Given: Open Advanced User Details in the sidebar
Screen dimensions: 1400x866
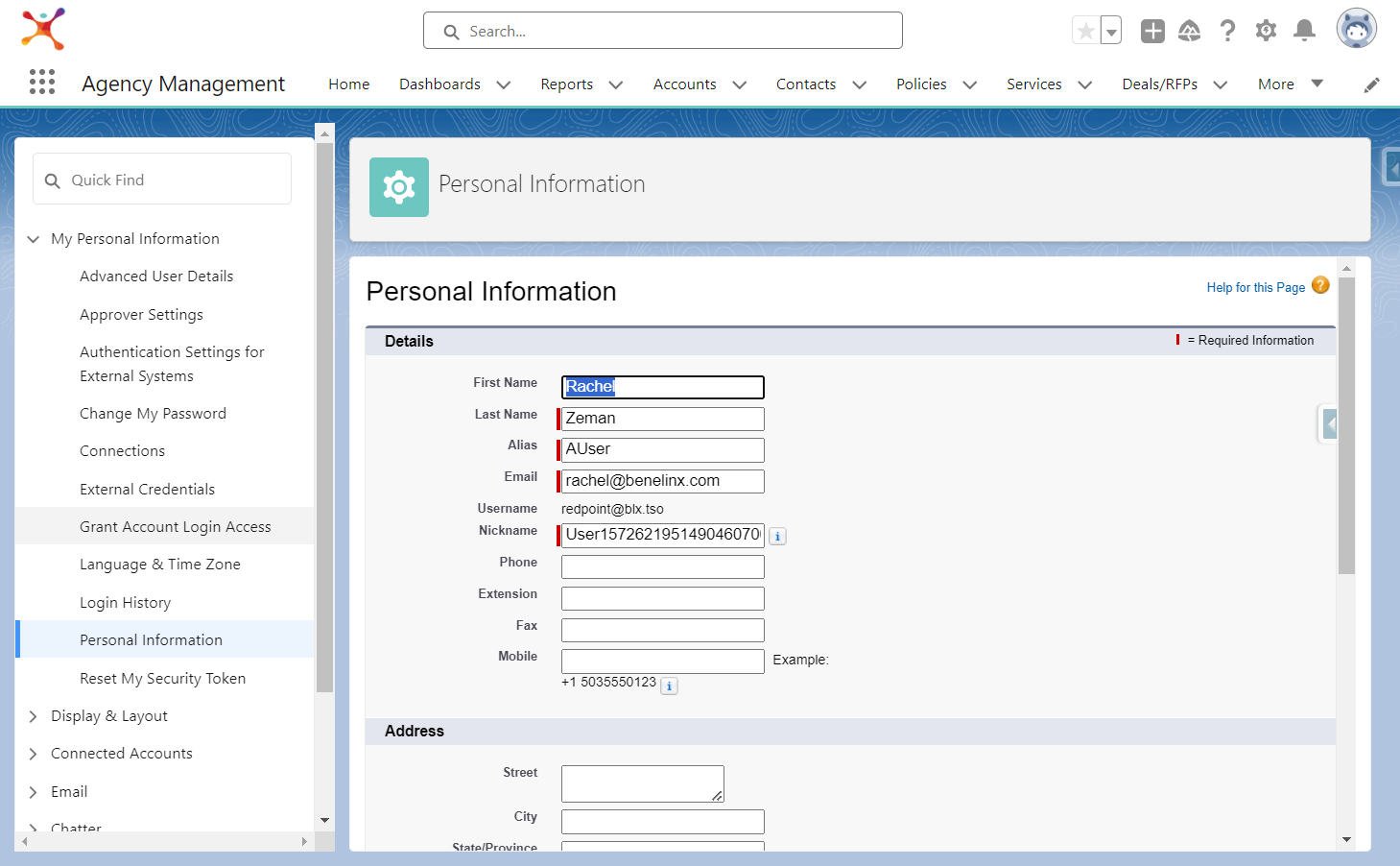Looking at the screenshot, I should coord(156,277).
